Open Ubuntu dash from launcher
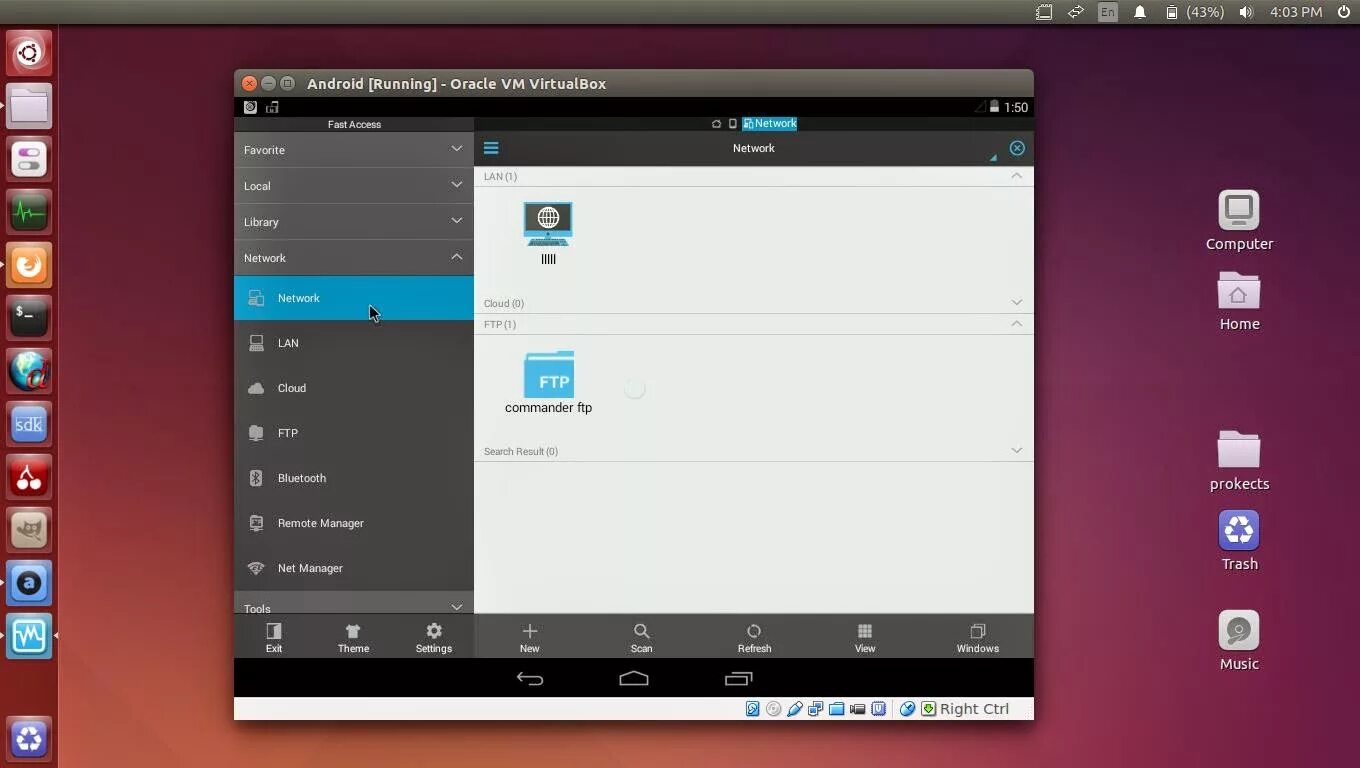 point(29,53)
